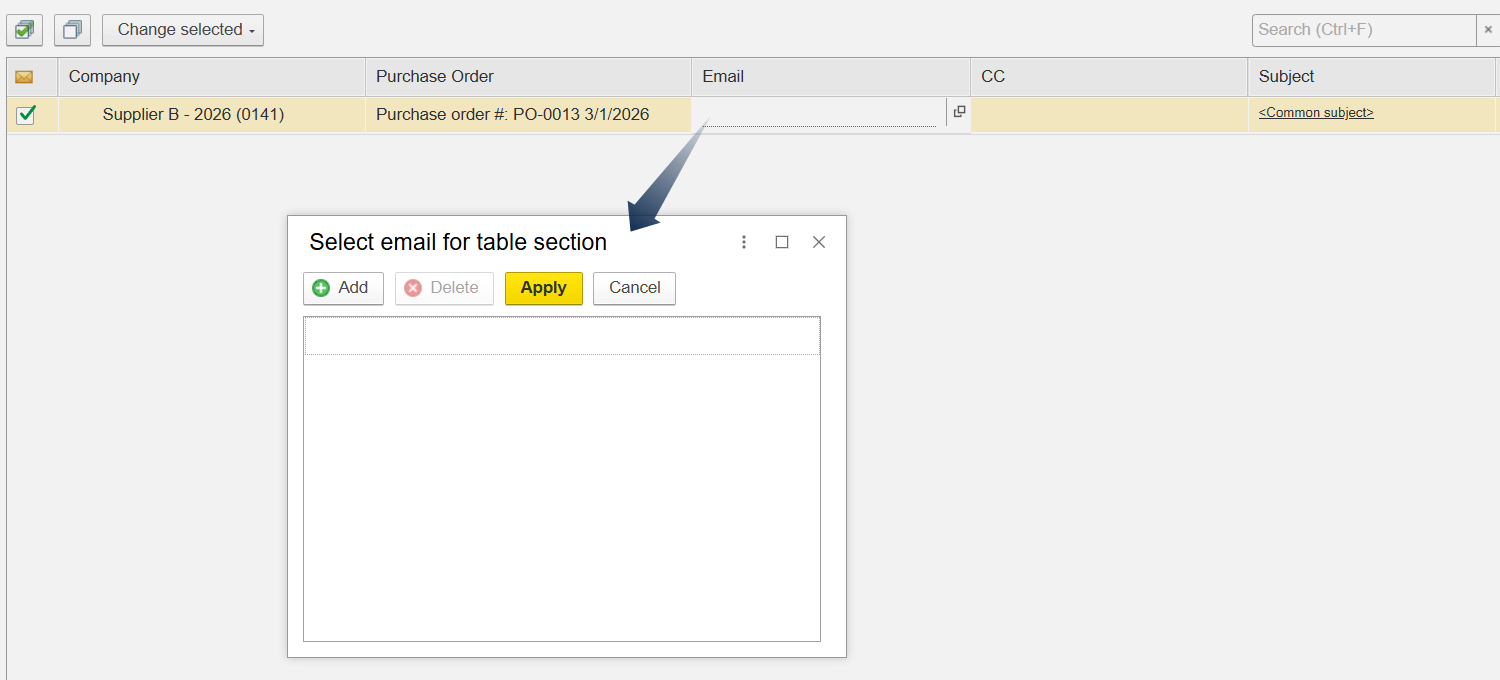The image size is (1500, 680).
Task: Open the Change selected dropdown
Action: 183,30
